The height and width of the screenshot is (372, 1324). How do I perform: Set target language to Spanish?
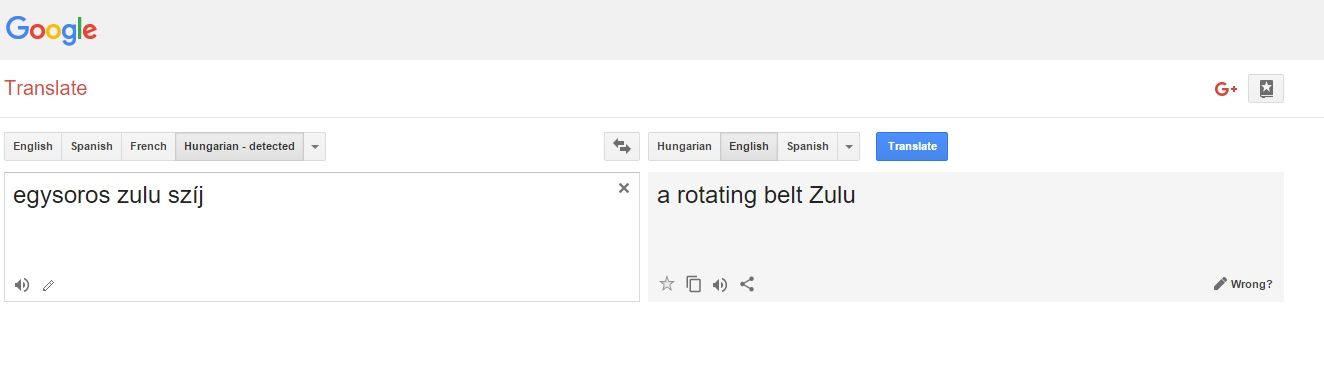pyautogui.click(x=808, y=146)
